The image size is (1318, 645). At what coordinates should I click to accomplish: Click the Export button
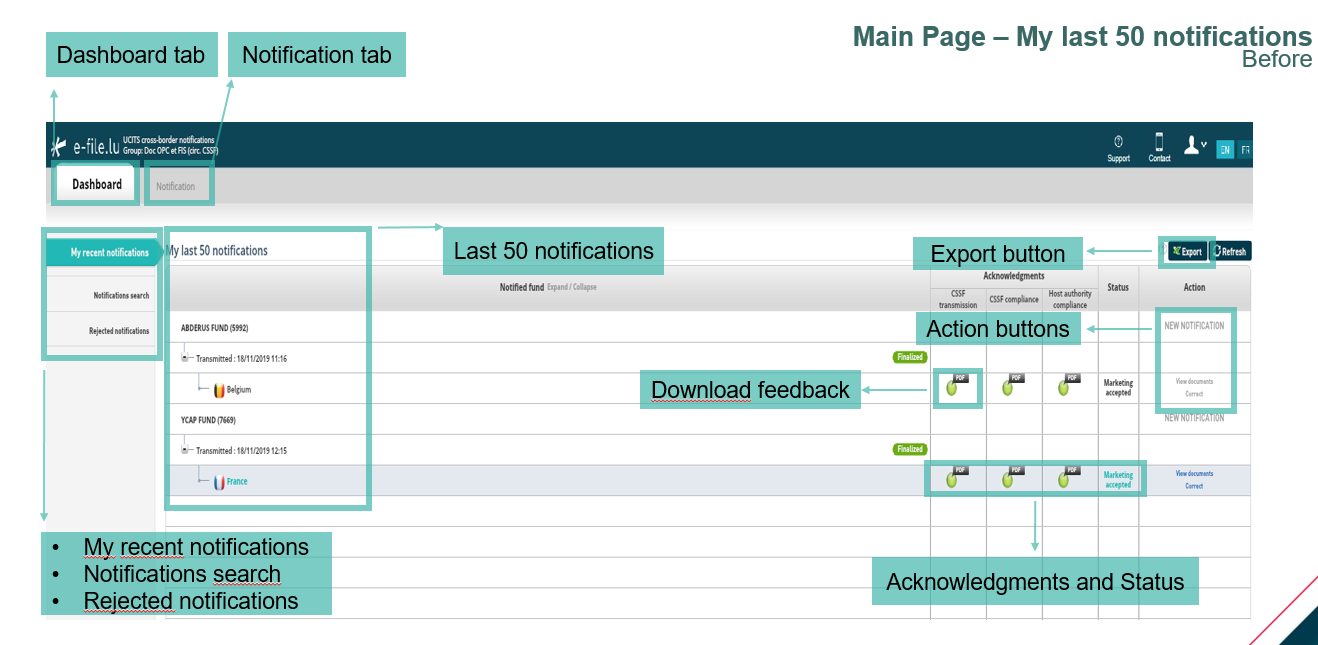coord(1187,252)
